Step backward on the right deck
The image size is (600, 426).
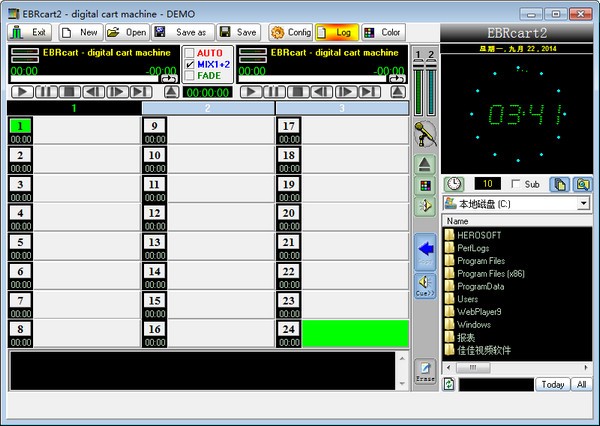[322, 92]
